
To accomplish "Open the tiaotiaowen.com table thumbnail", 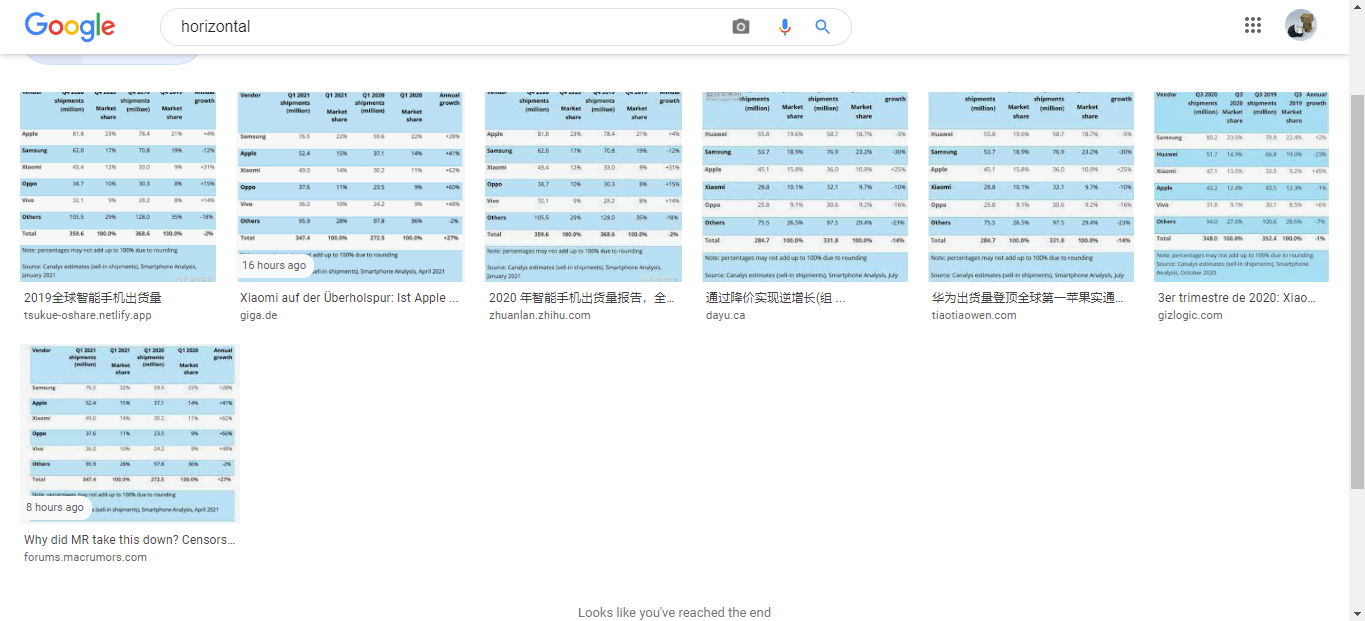I will (1031, 186).
